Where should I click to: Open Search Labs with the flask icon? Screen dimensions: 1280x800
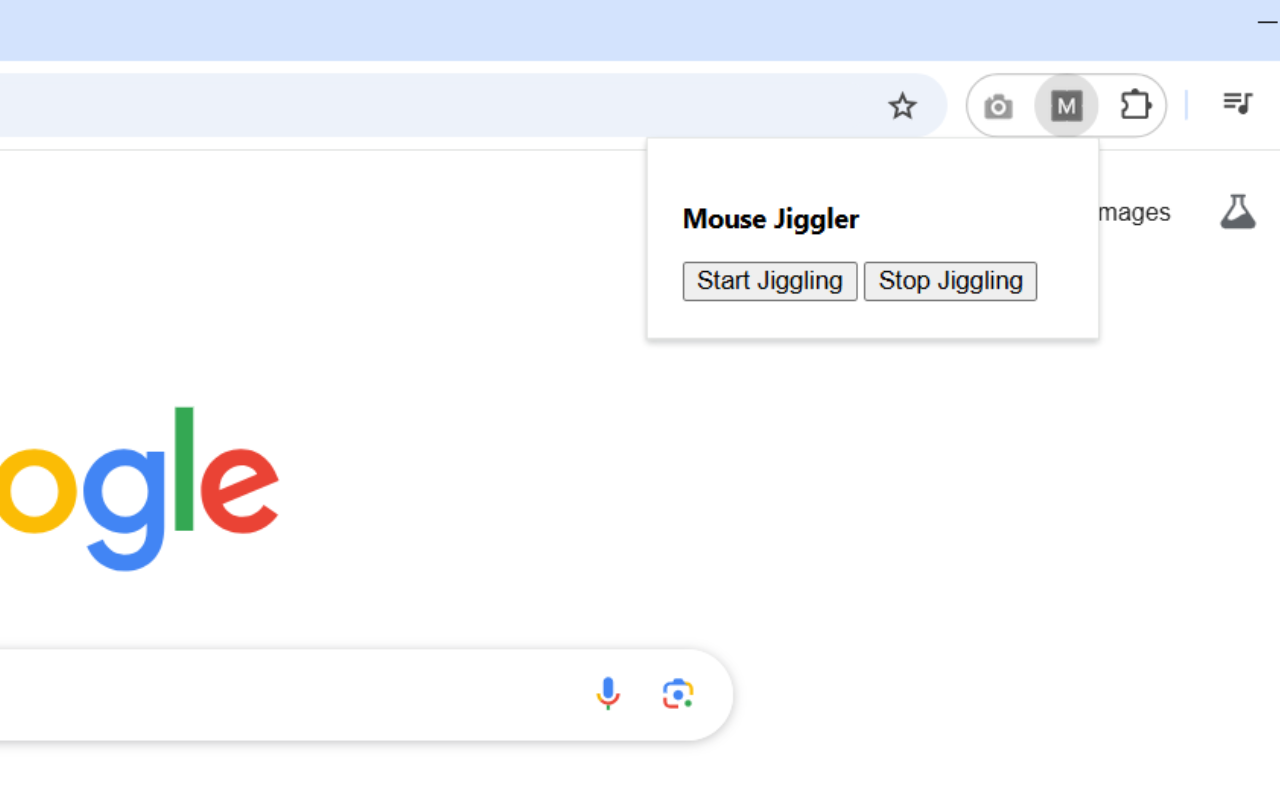(1237, 211)
